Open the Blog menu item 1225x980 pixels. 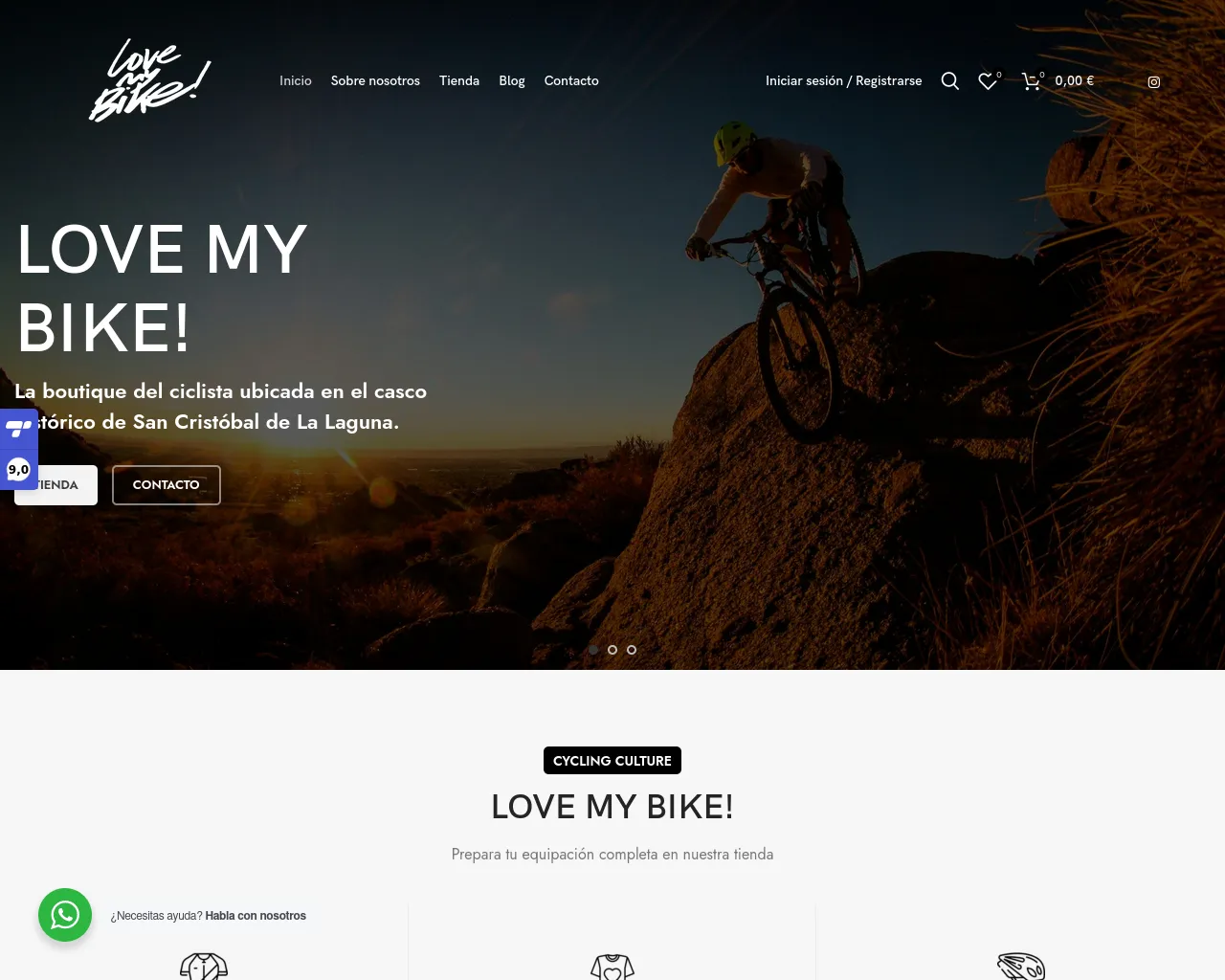click(x=512, y=81)
